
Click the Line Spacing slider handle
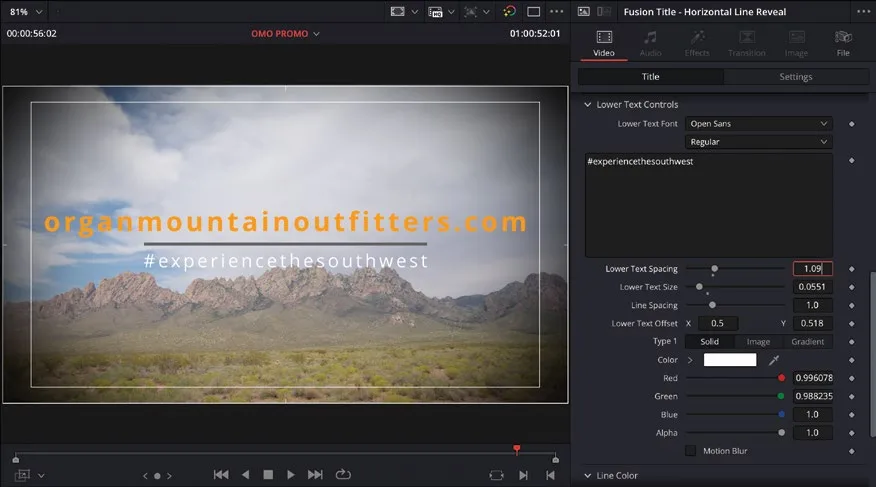tap(712, 305)
